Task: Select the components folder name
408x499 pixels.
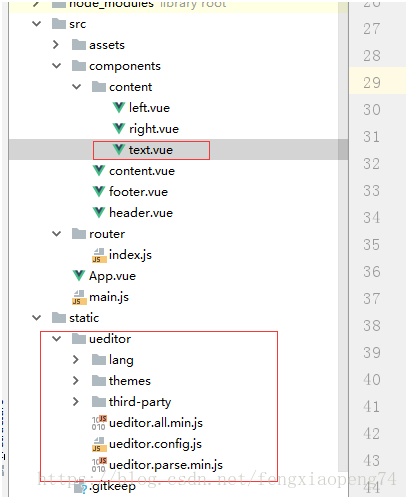Action: click(125, 66)
